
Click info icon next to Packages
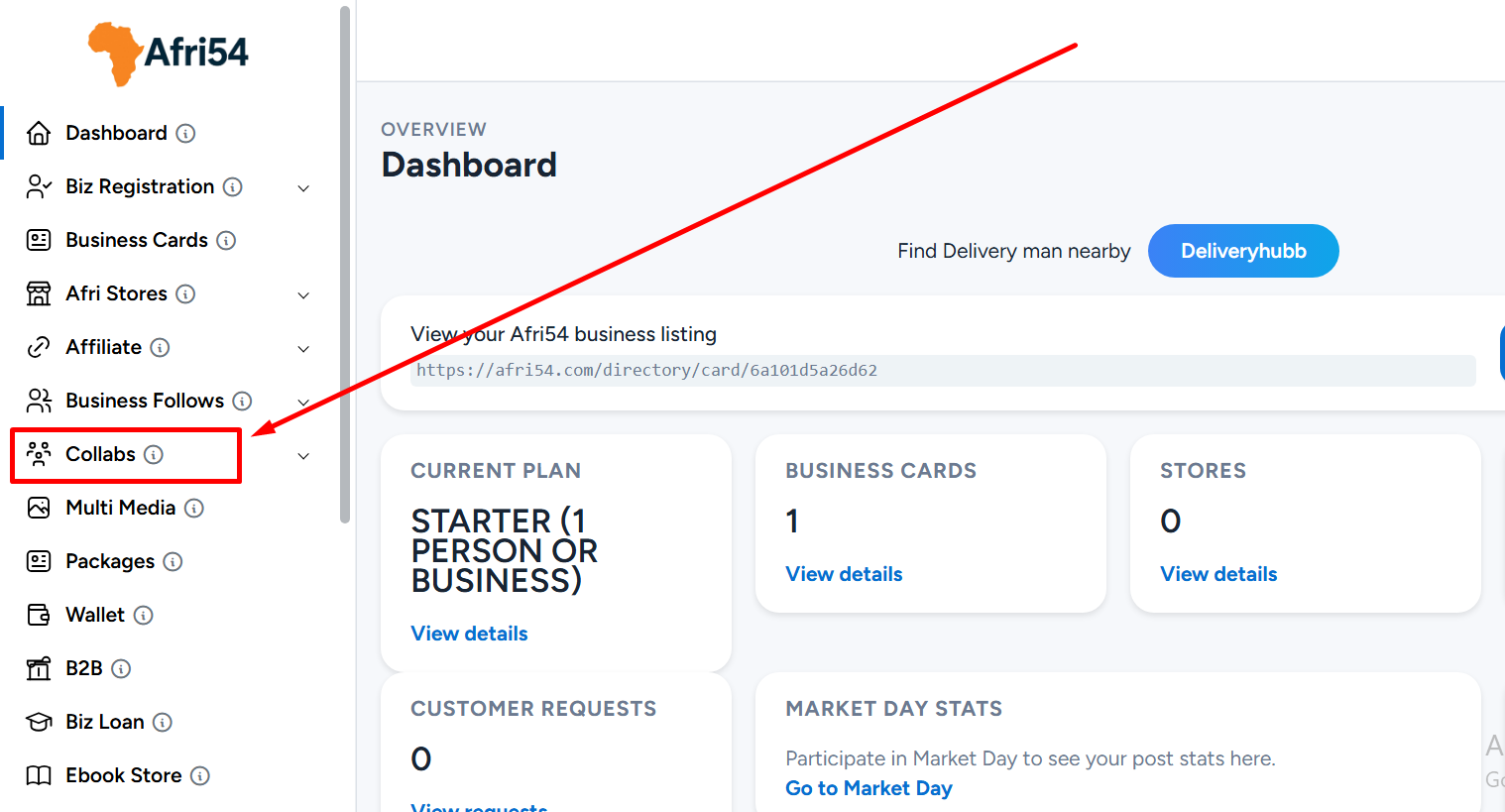pyautogui.click(x=173, y=562)
